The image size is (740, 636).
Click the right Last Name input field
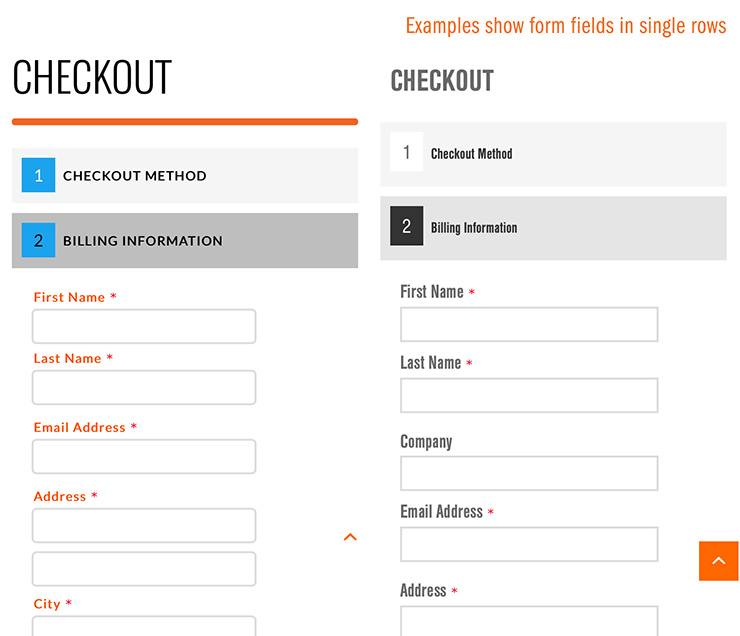(529, 395)
